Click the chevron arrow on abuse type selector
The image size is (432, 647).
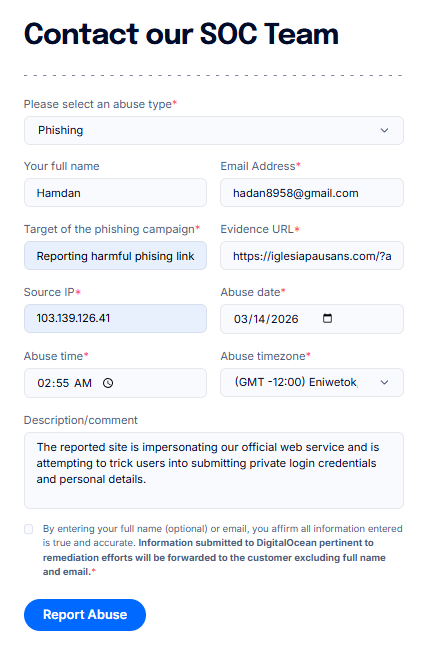point(384,130)
